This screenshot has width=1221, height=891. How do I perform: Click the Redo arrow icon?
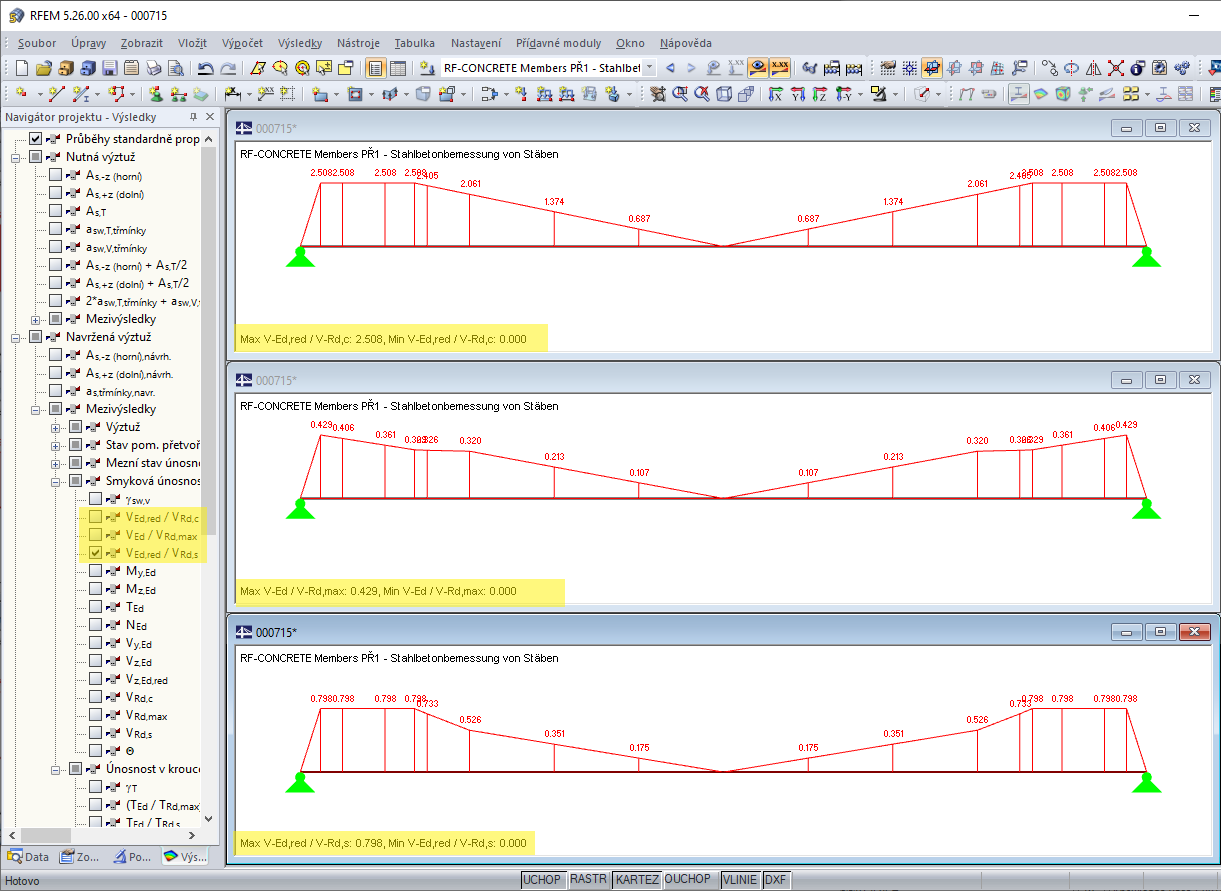click(x=229, y=68)
